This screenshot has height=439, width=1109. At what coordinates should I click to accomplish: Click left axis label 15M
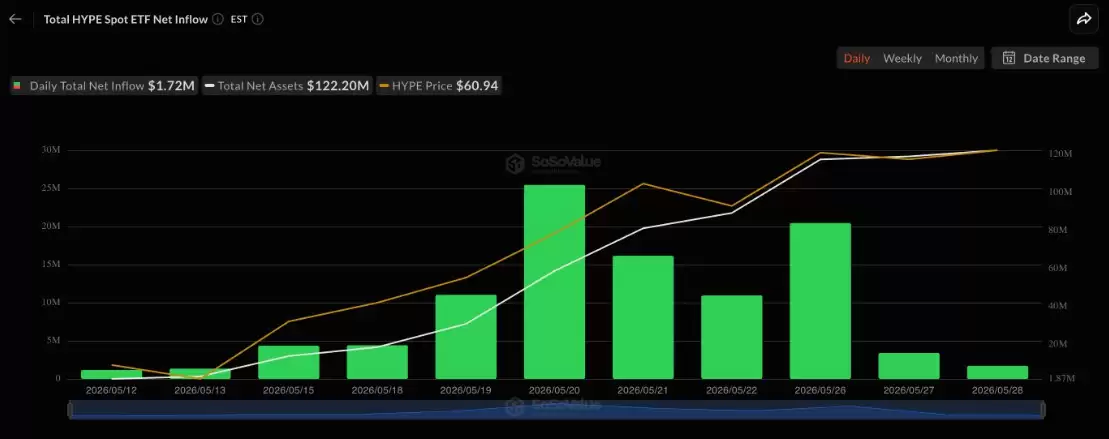tap(51, 264)
